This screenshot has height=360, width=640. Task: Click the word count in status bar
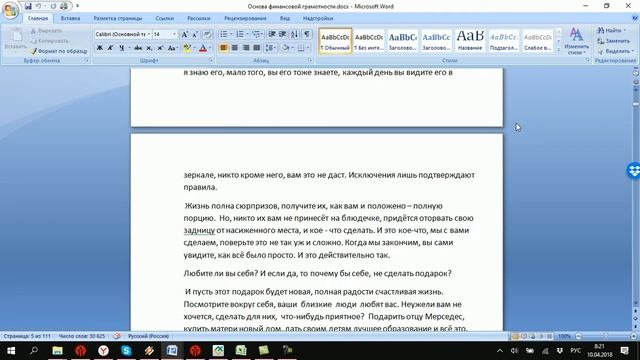coord(82,336)
